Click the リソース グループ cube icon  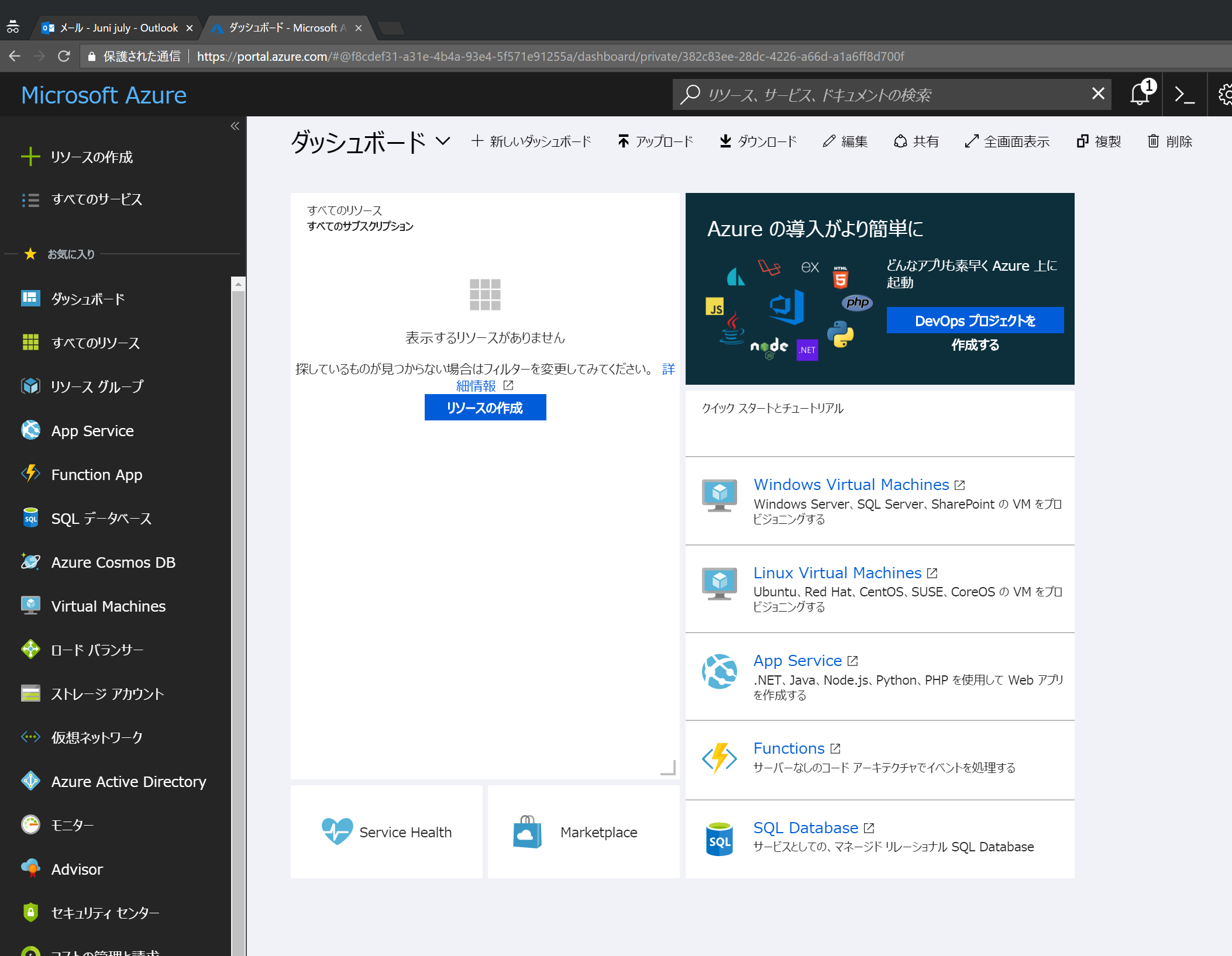30,386
